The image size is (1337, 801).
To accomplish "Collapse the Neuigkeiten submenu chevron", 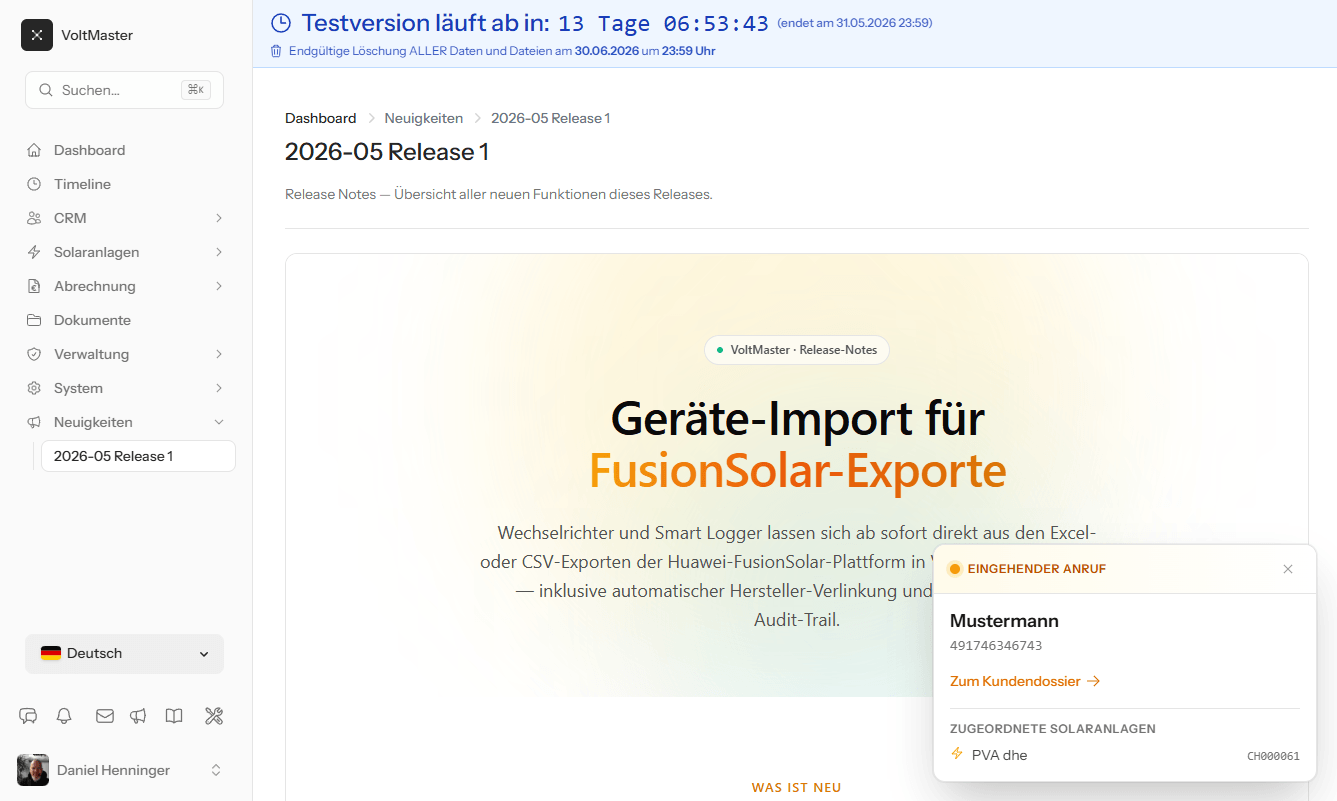I will click(219, 422).
